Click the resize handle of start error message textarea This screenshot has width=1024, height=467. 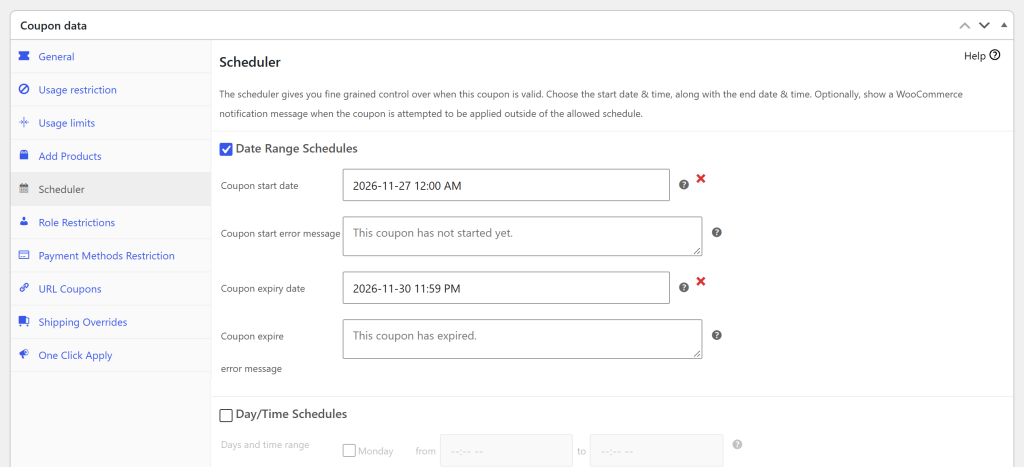pyautogui.click(x=698, y=251)
